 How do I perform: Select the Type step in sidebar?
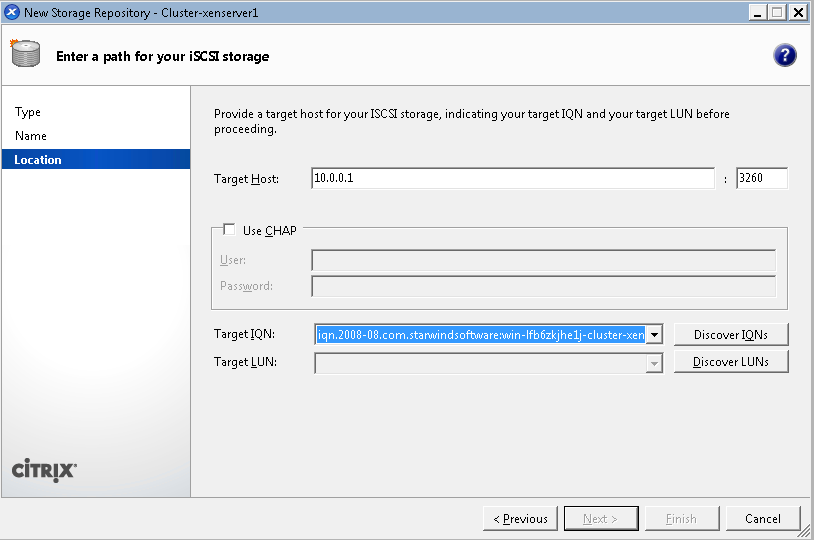click(28, 112)
